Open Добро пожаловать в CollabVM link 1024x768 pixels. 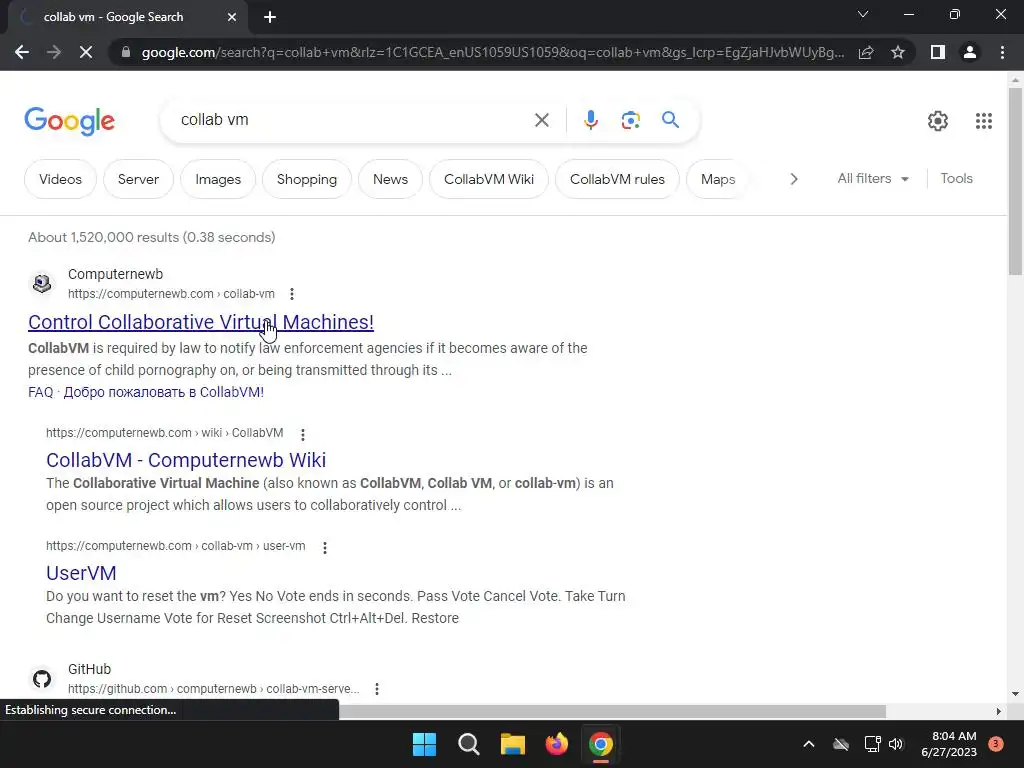point(164,392)
